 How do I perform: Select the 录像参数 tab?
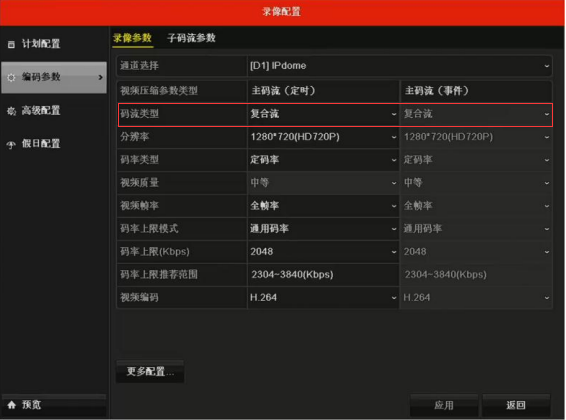[x=132, y=38]
